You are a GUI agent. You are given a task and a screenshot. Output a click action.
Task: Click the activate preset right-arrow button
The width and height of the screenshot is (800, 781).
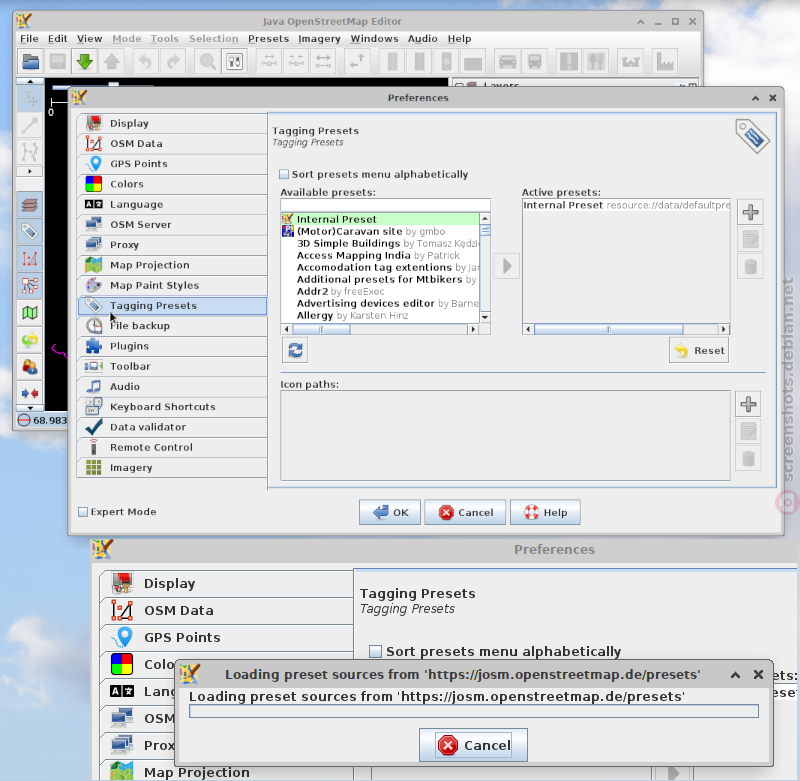507,266
